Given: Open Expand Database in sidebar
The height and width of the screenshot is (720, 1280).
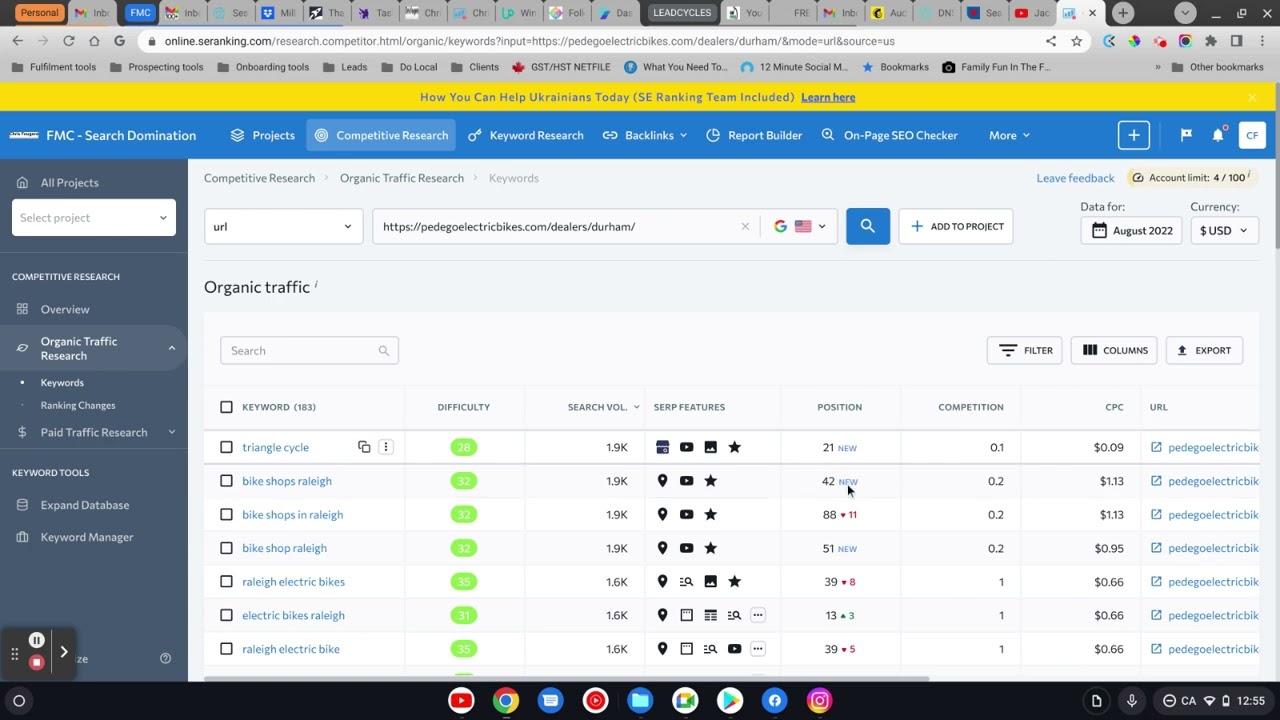Looking at the screenshot, I should pos(85,505).
